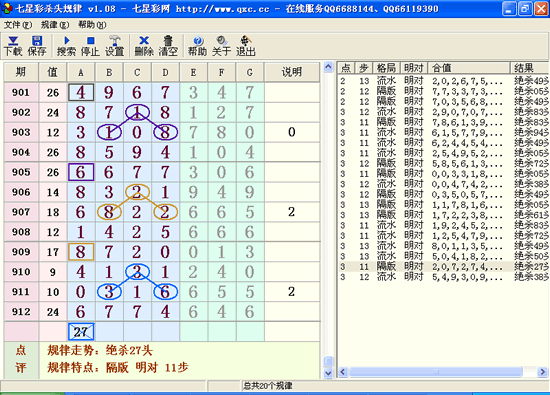
Task: Click the prediction cell showing 27
Action: tap(81, 332)
